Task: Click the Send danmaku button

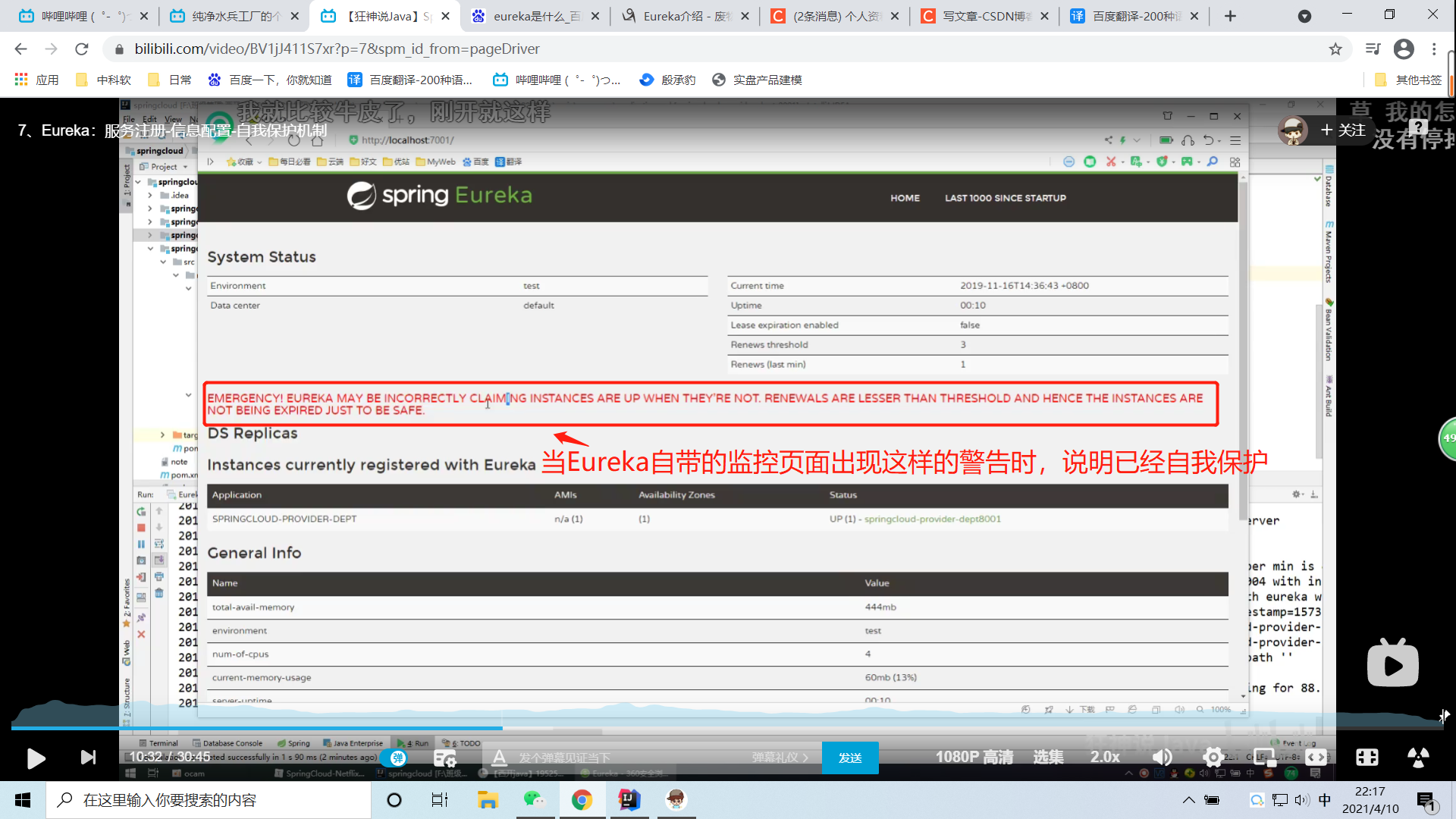Action: point(849,758)
